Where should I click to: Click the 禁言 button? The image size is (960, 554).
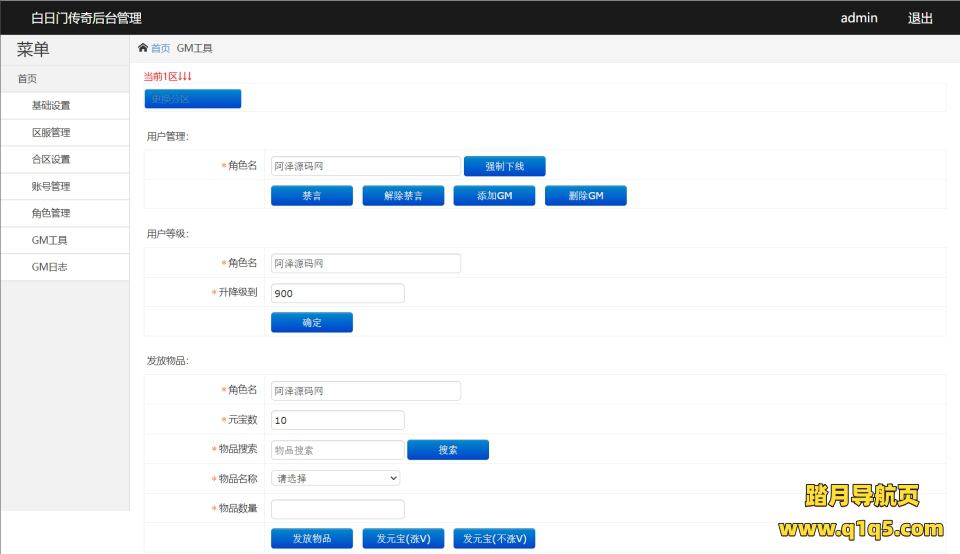tap(311, 196)
